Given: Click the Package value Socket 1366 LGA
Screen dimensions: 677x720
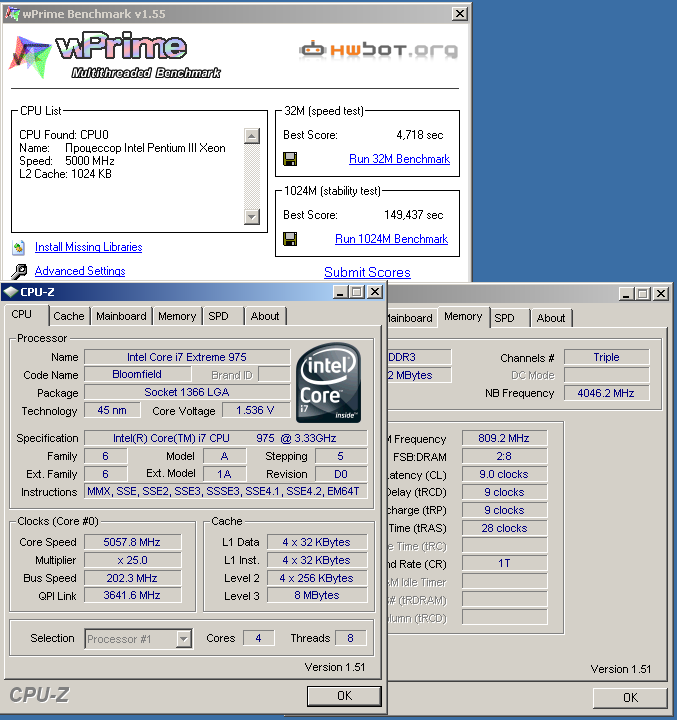Looking at the screenshot, I should [187, 393].
